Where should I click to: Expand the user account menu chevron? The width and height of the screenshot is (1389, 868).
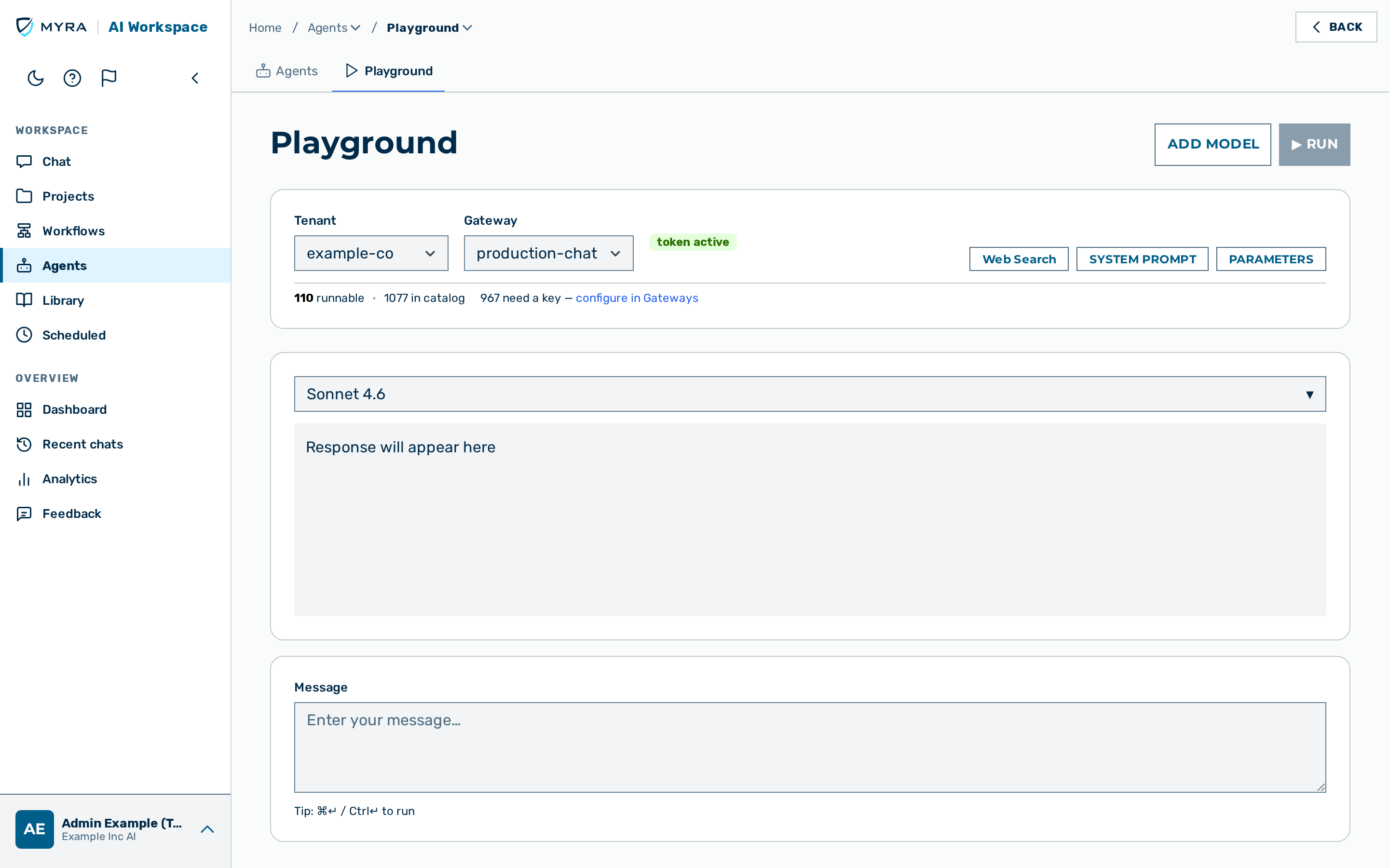(207, 829)
